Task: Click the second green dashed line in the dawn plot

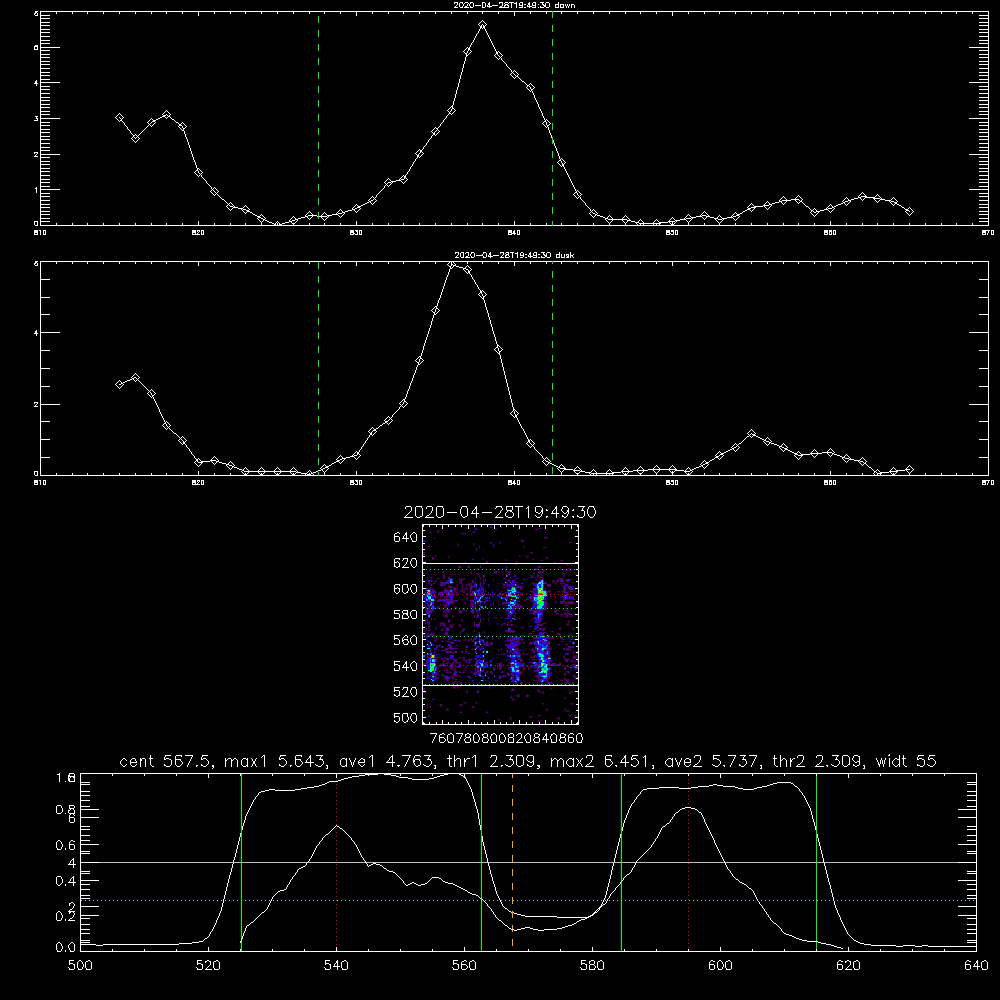Action: point(552,118)
